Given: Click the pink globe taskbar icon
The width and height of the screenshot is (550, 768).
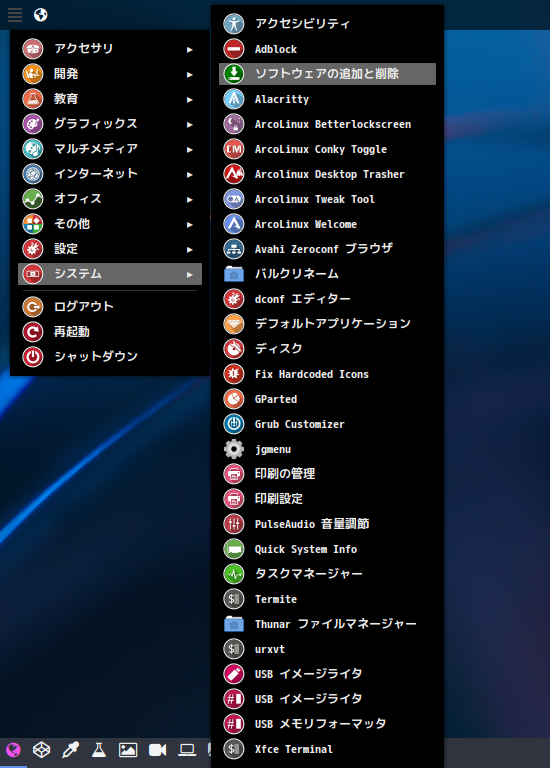Looking at the screenshot, I should pyautogui.click(x=13, y=749).
